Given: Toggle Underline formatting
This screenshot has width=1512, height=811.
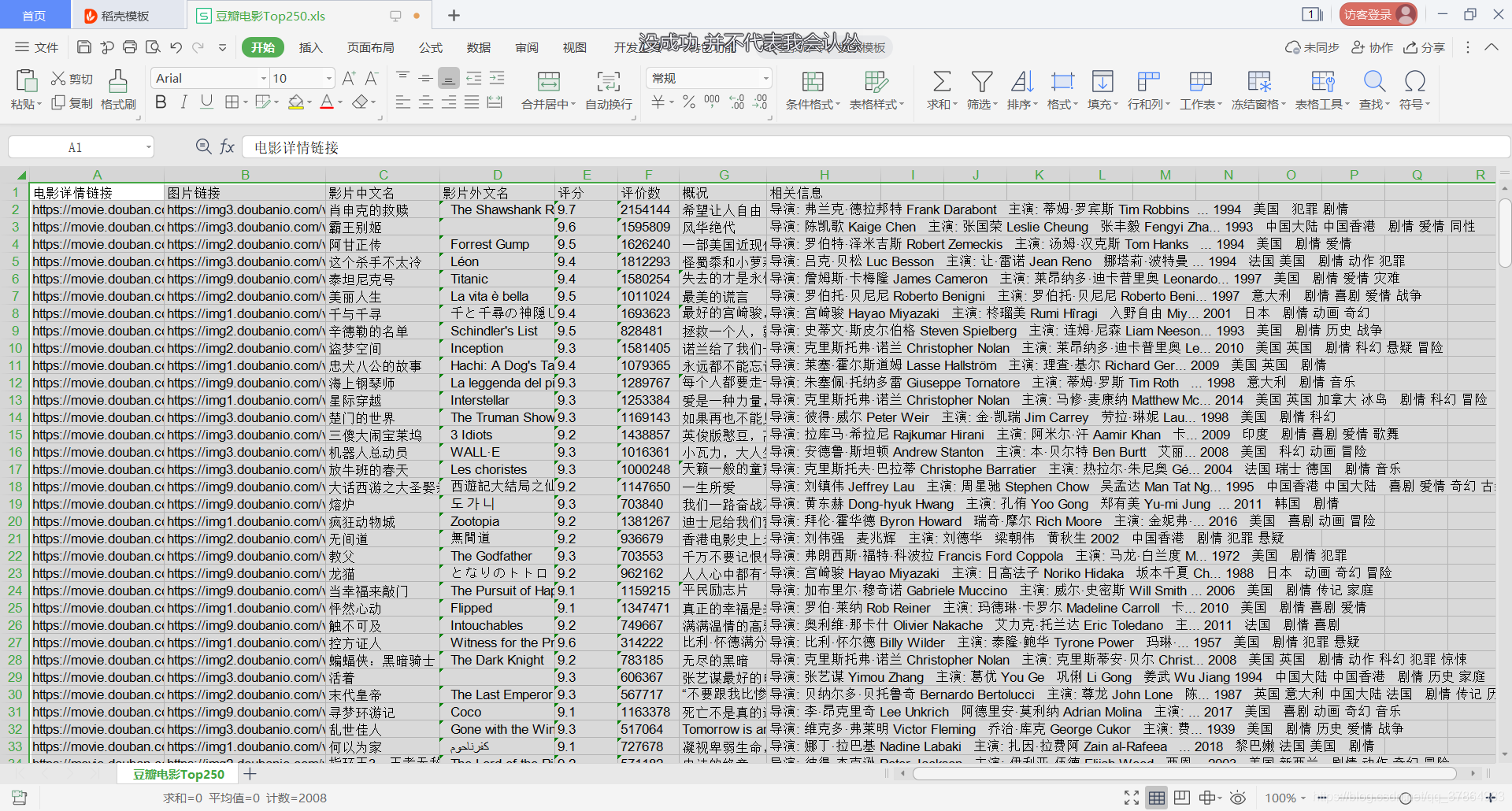Looking at the screenshot, I should (206, 102).
